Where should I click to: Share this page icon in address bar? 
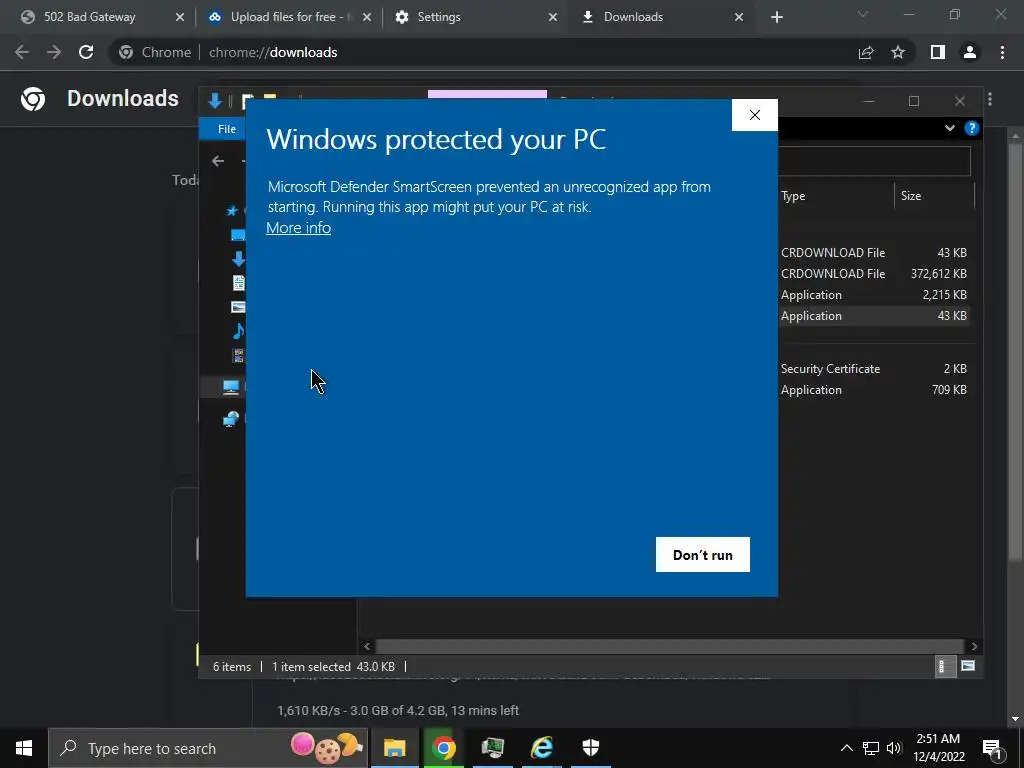(x=866, y=52)
